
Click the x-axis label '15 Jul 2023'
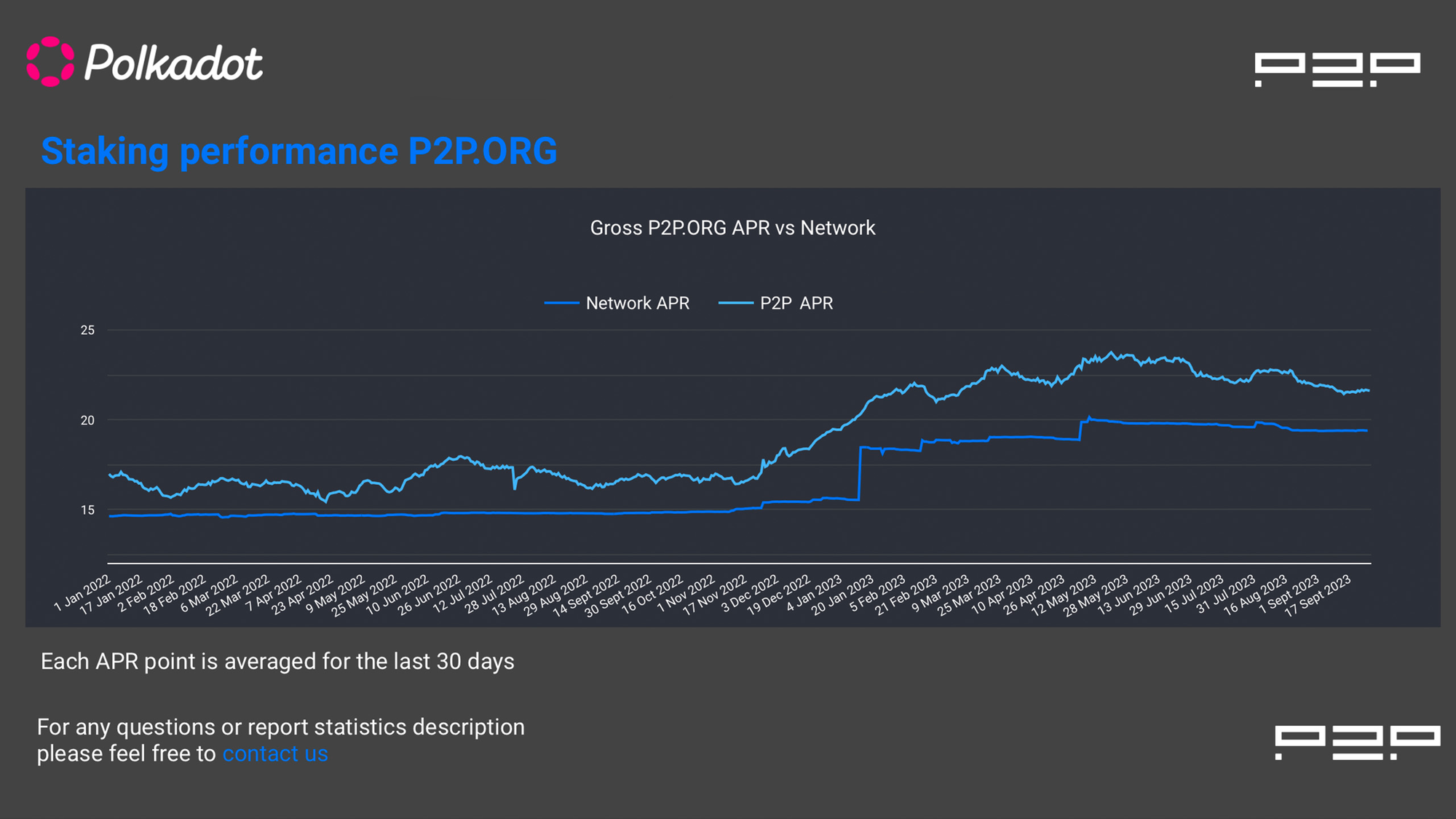1194,593
